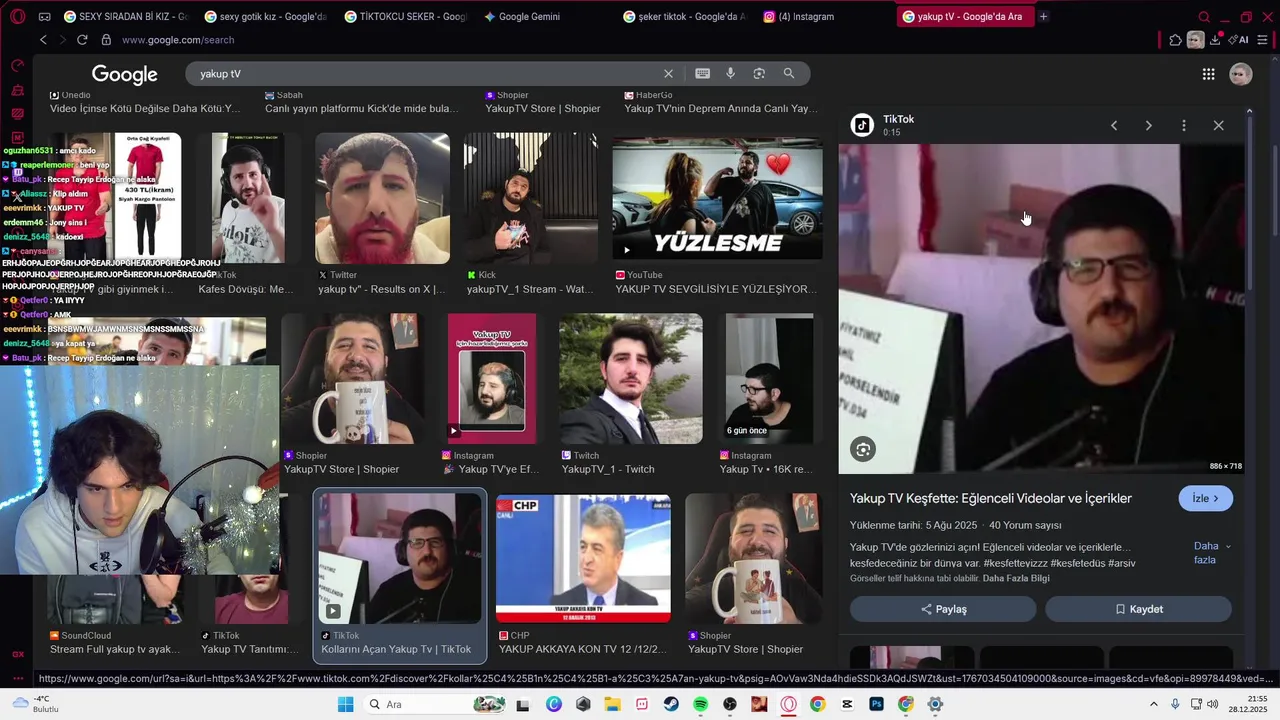Switch to the TİKTOKCU SEKER tab
1280x720 pixels.
pos(405,16)
